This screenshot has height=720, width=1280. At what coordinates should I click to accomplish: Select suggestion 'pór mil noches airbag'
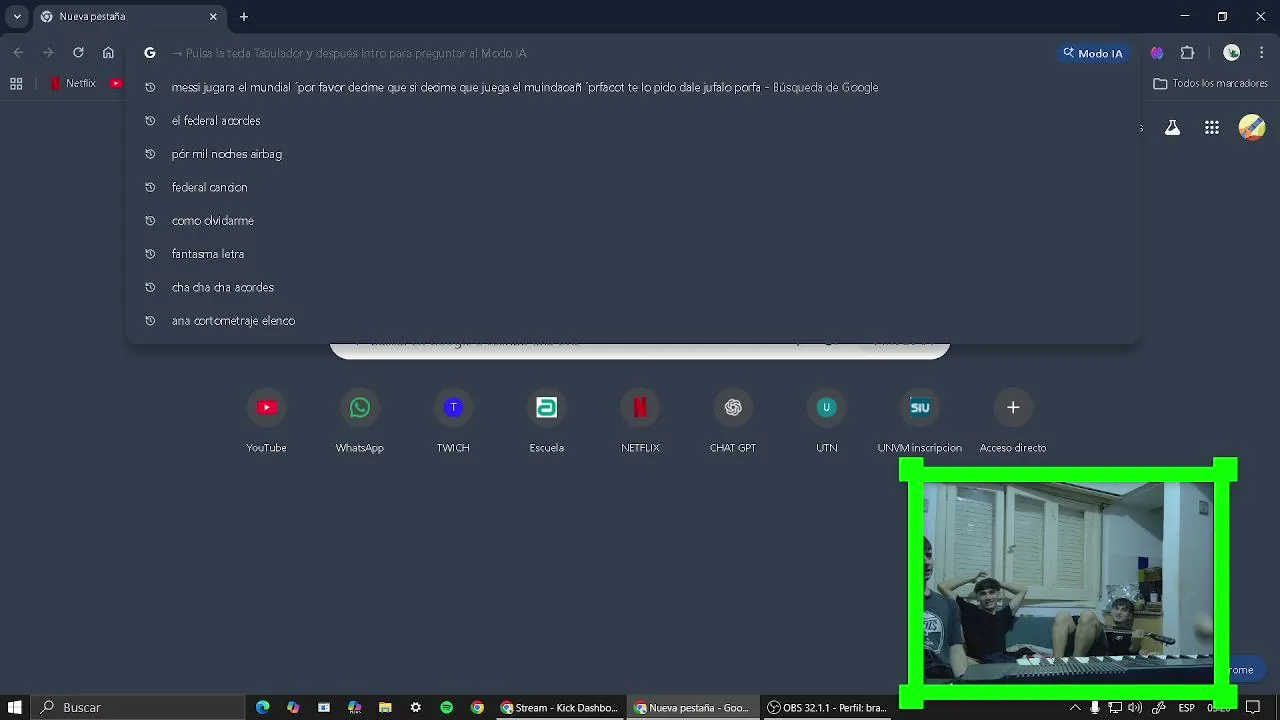click(632, 154)
